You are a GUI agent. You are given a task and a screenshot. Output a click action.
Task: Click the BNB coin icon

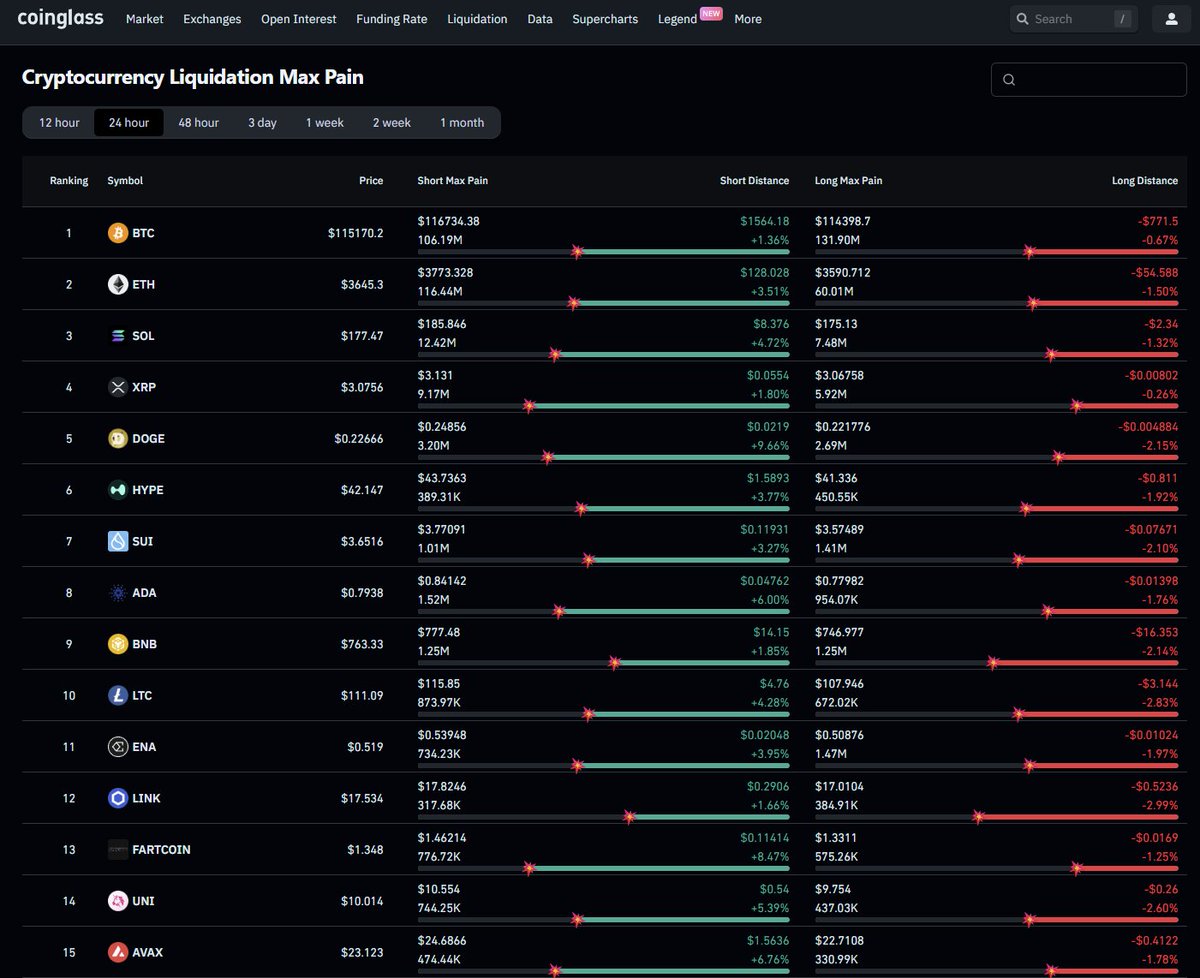pyautogui.click(x=118, y=644)
